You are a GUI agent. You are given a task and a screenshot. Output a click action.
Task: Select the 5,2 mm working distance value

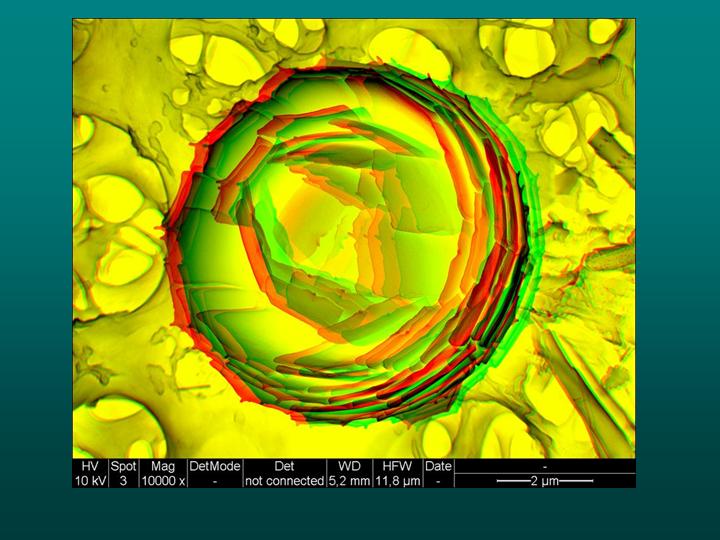point(349,481)
